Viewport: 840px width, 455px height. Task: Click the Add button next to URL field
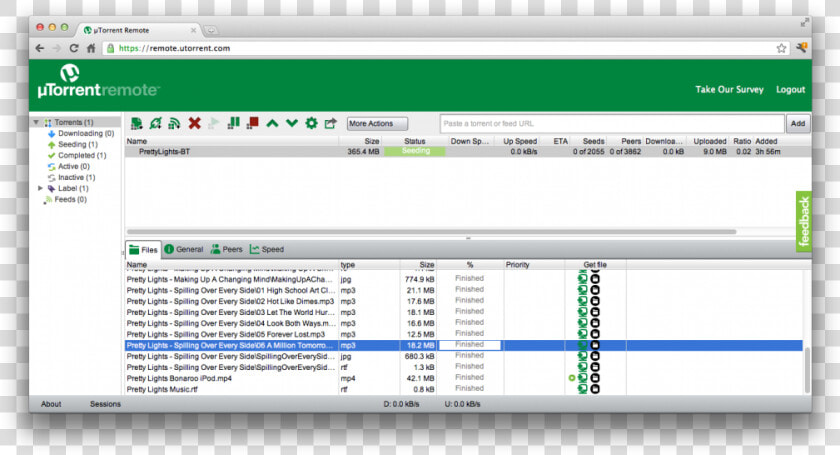(x=798, y=124)
